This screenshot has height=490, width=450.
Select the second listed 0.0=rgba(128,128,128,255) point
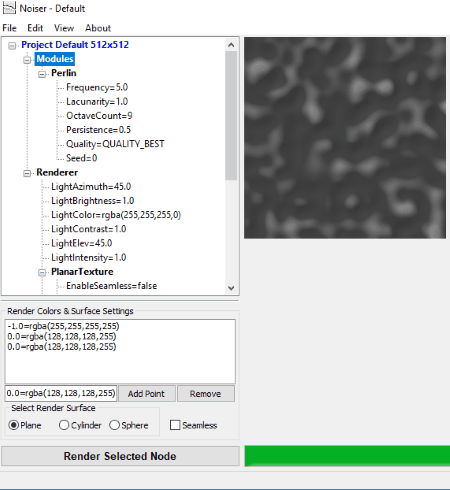[x=62, y=336]
